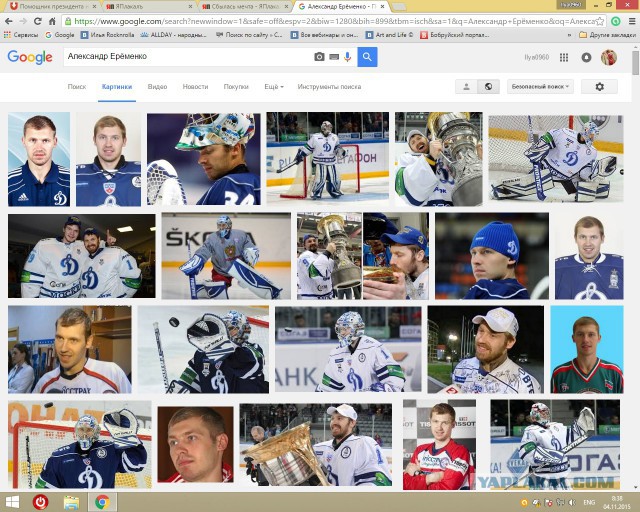Switch to the Сбылась мечта browser tab
Screen dimensions: 640x512
click(x=245, y=7)
